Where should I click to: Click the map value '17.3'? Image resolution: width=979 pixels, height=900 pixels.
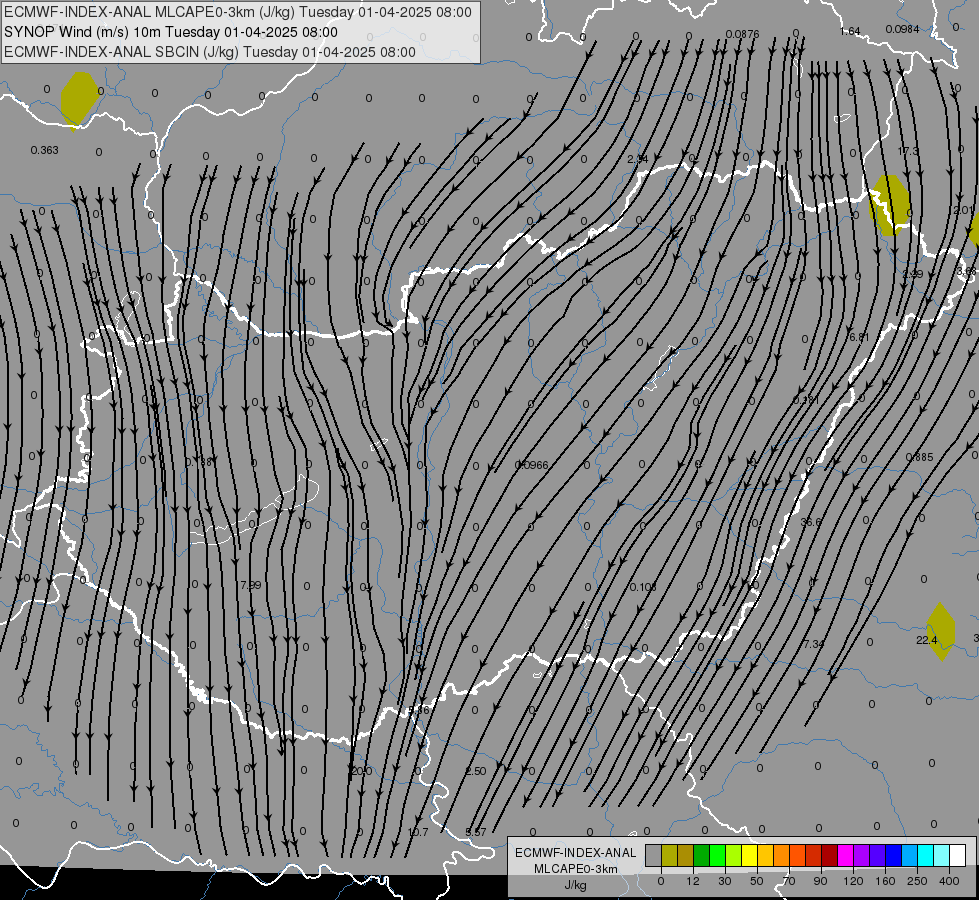click(908, 151)
